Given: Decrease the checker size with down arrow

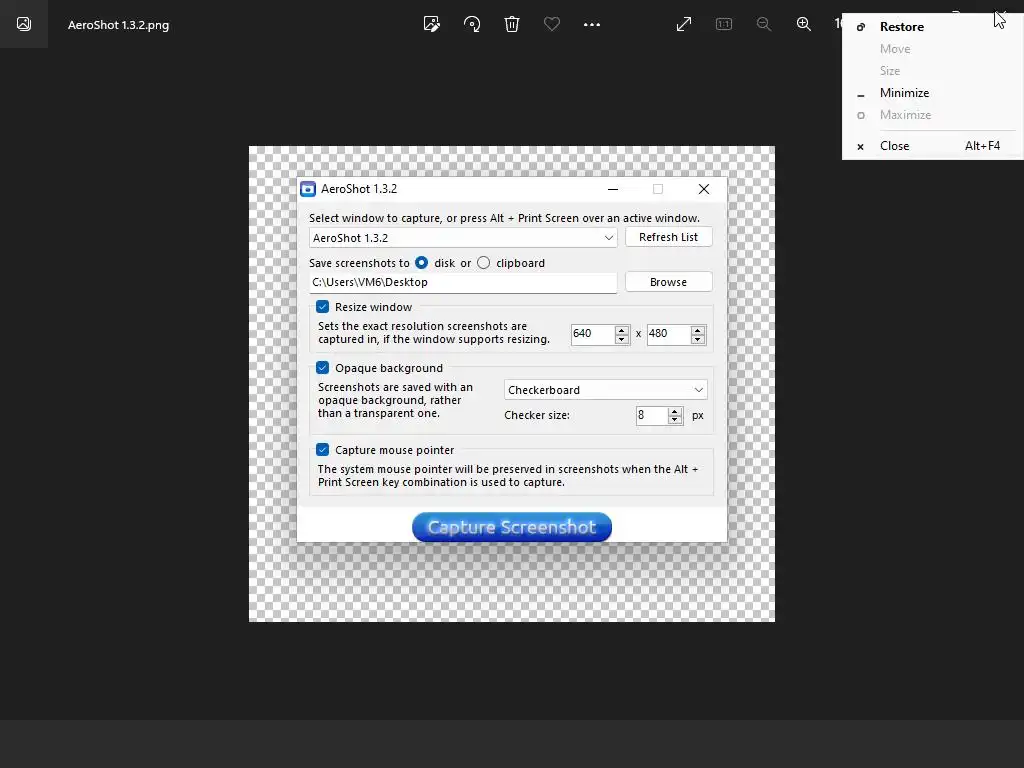Looking at the screenshot, I should tap(675, 420).
